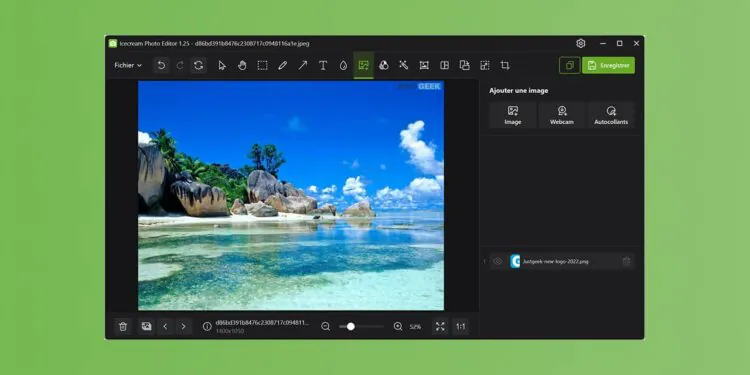Select the Crop tool
Viewport: 750px width, 375px height.
505,66
